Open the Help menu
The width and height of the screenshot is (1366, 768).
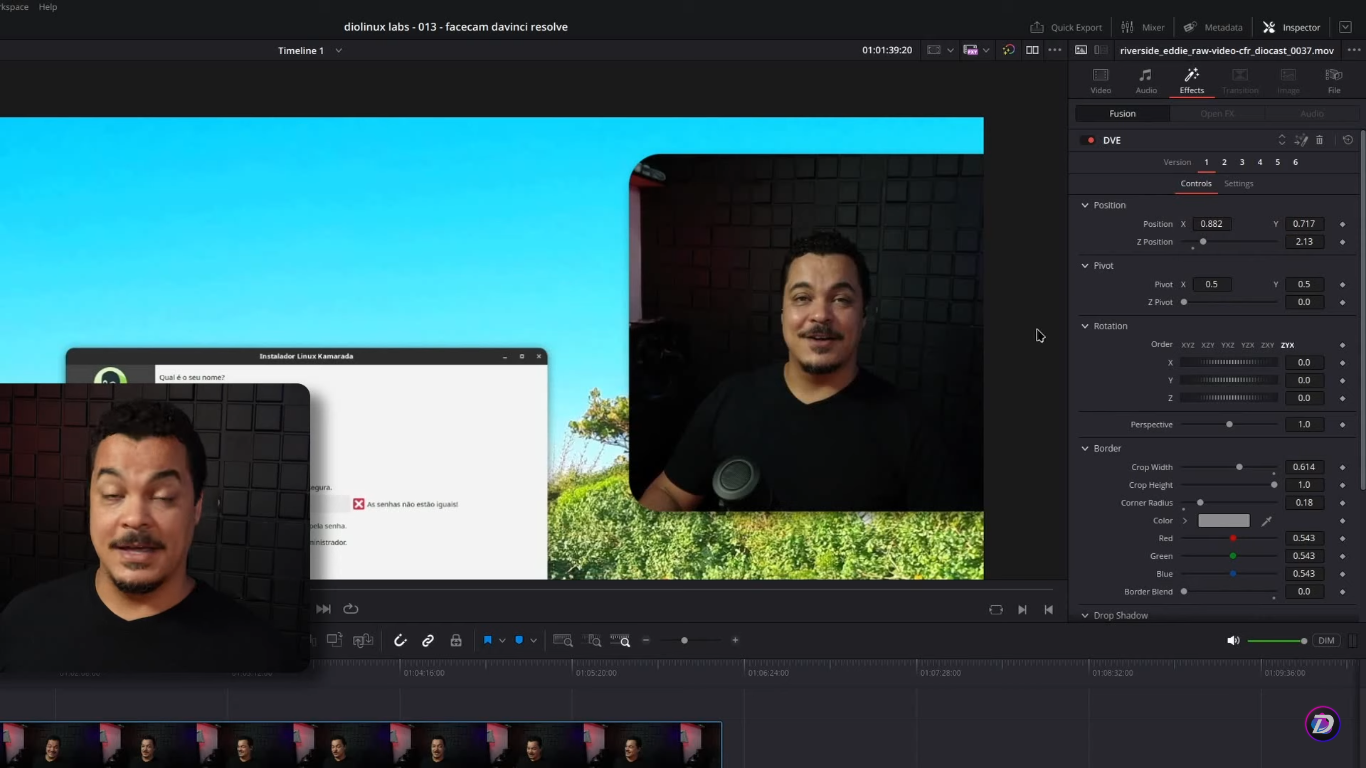pos(48,7)
